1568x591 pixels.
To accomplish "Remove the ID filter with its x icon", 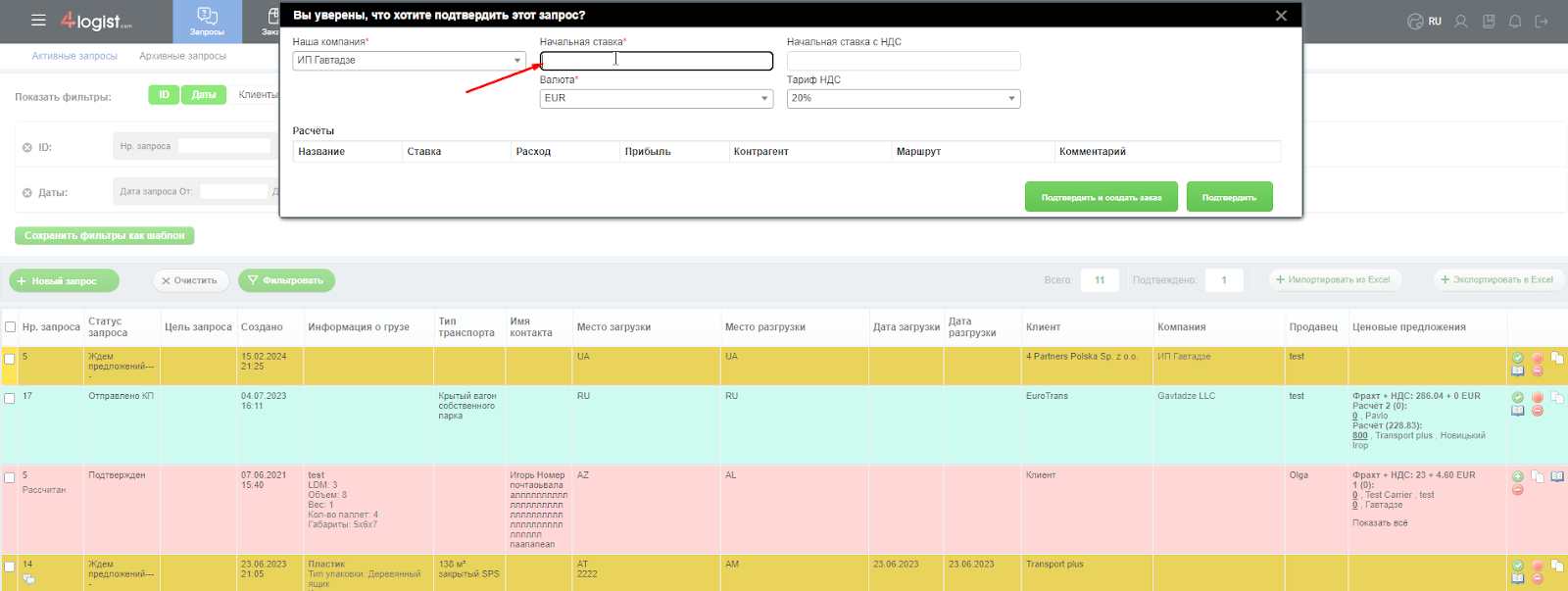I will point(27,147).
